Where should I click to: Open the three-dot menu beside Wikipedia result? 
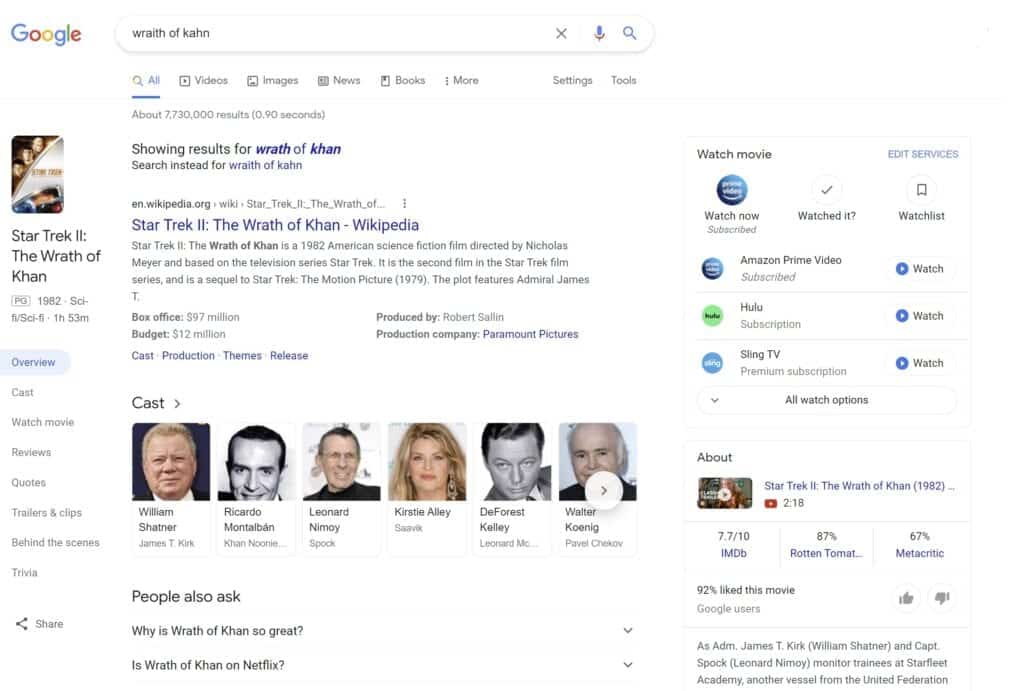405,204
